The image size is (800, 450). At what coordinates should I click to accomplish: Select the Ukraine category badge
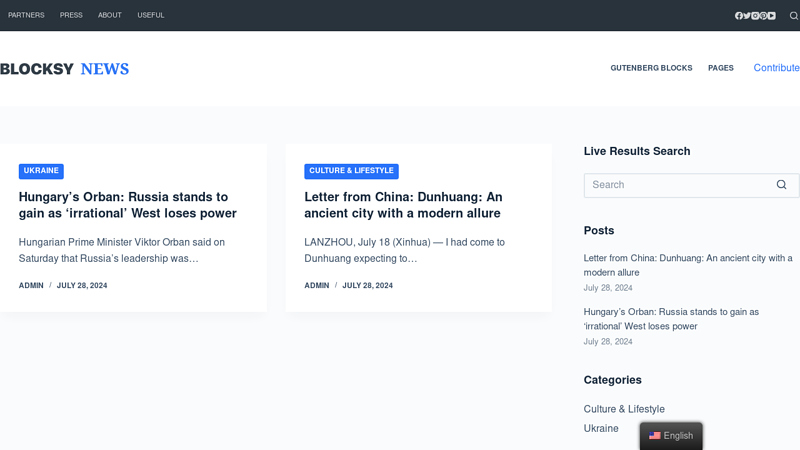tap(41, 171)
